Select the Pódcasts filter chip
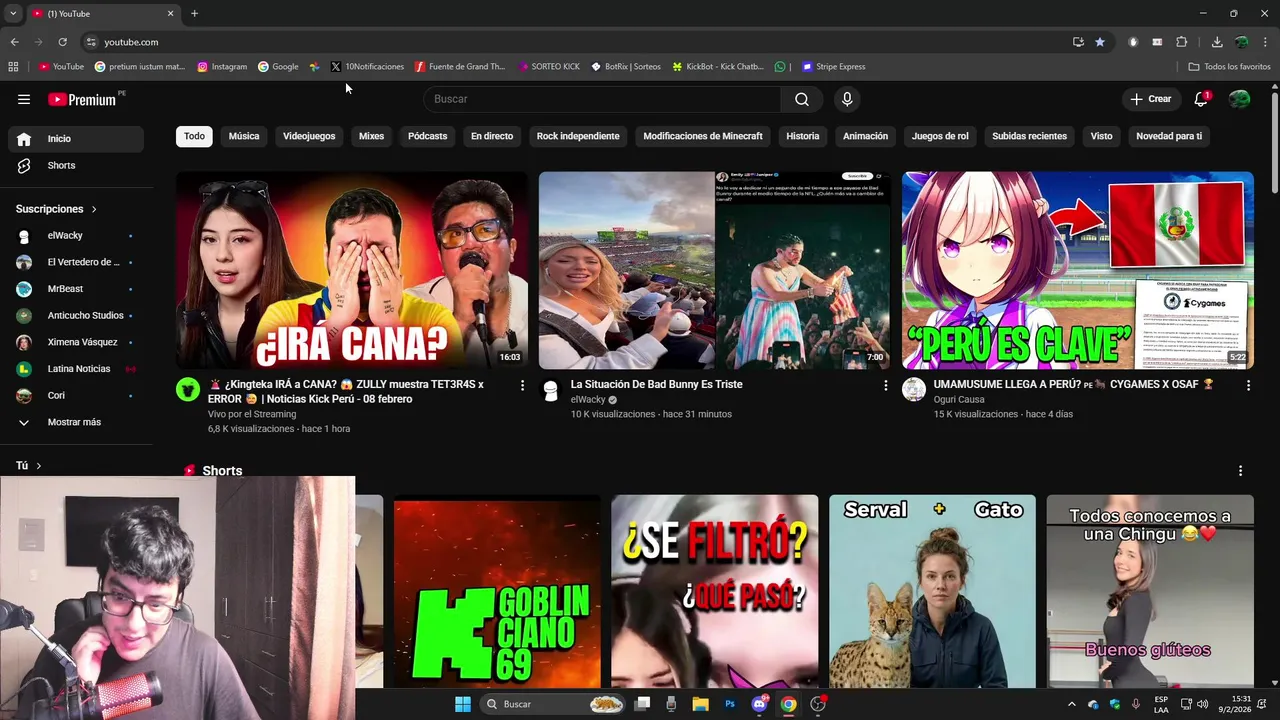1280x720 pixels. tap(427, 136)
